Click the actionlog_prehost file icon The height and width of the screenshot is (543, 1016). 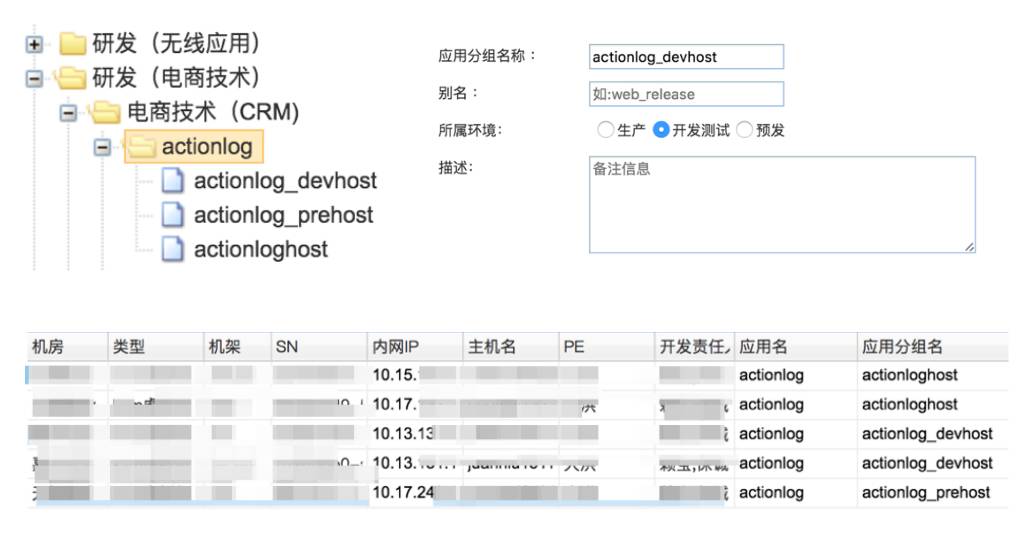tap(172, 214)
